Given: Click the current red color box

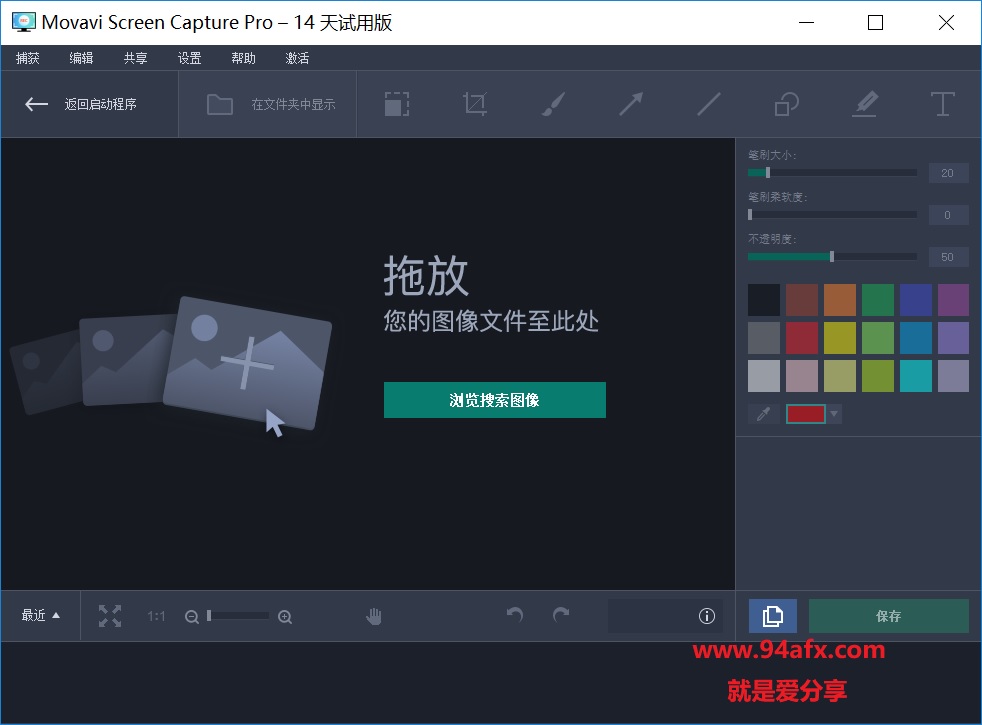Looking at the screenshot, I should (x=805, y=414).
